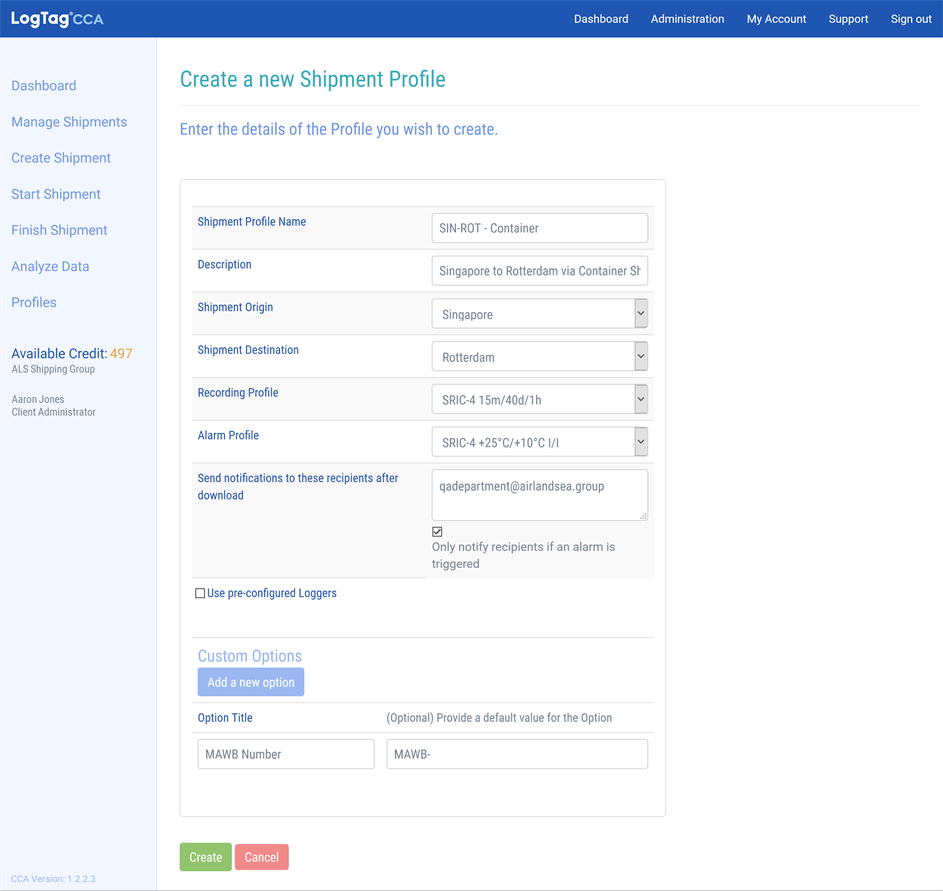Open the Shipment Origin dropdown

coord(540,314)
